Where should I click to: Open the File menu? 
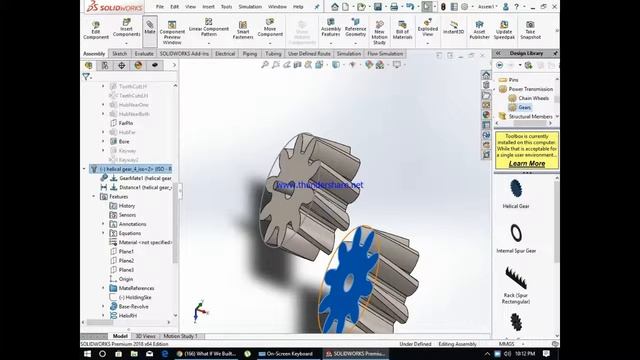(160, 7)
